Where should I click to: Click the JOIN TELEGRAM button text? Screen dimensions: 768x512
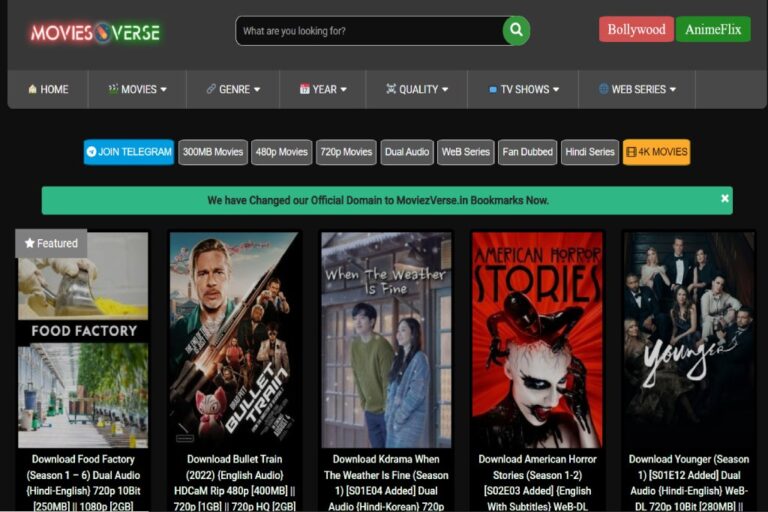(135, 152)
